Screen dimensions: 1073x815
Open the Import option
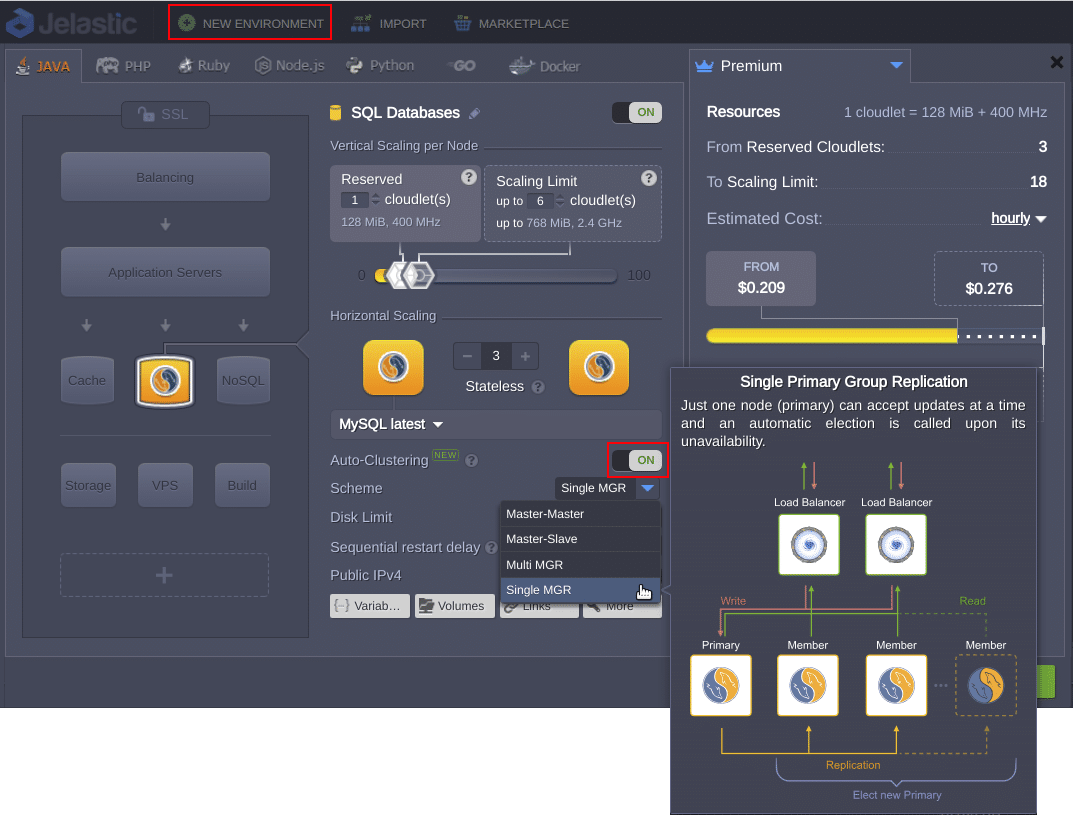(x=388, y=23)
